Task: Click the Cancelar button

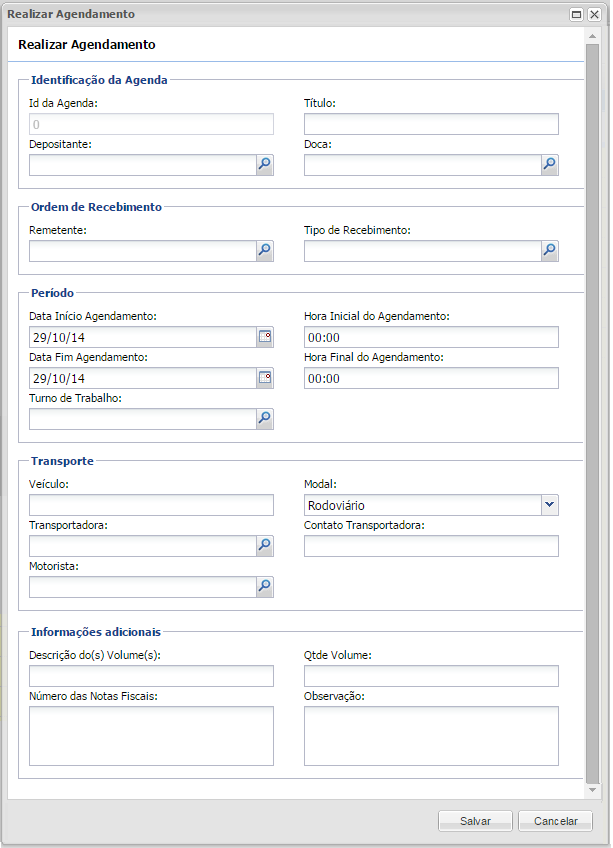Action: pos(556,821)
